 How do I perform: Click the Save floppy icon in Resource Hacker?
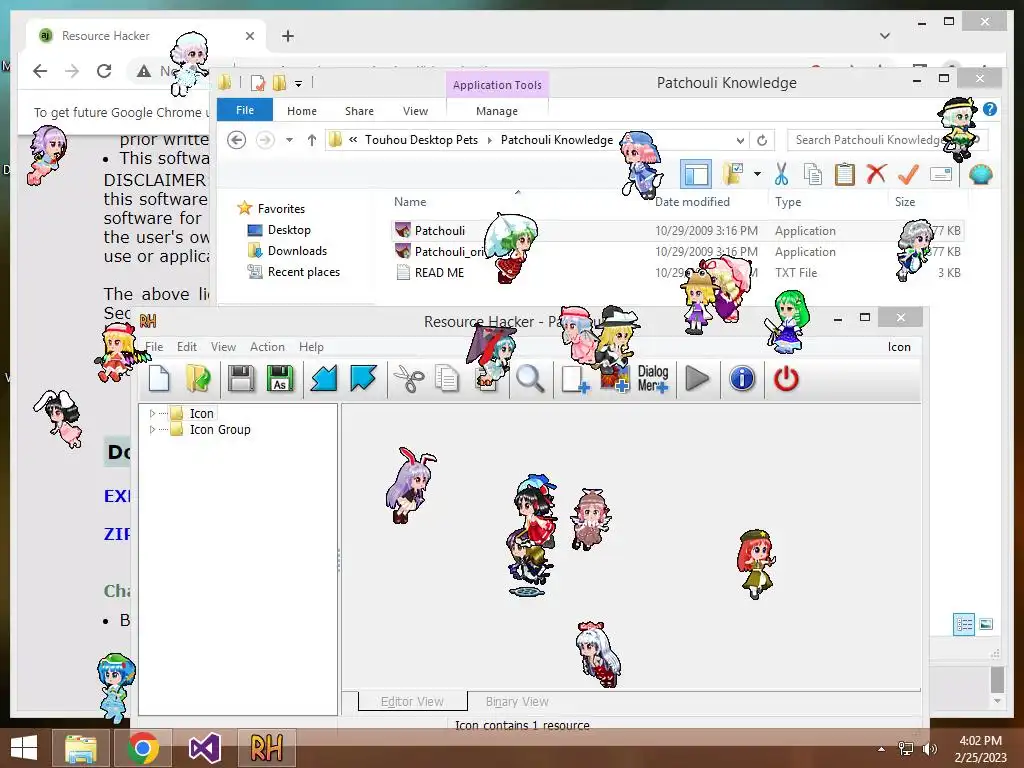241,379
